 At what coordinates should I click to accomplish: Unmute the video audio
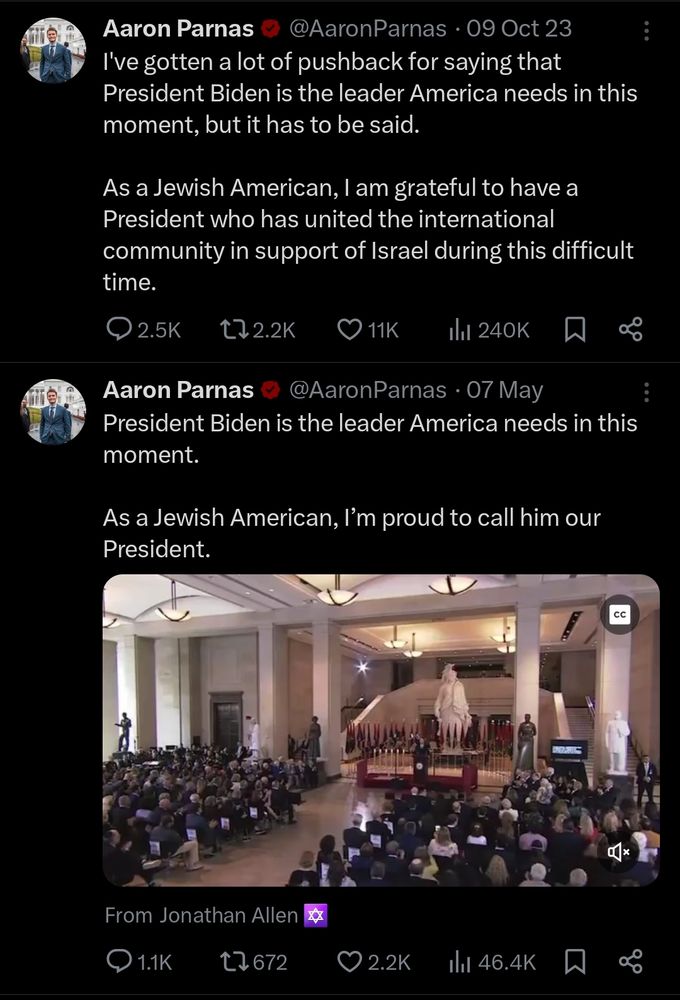tap(619, 852)
